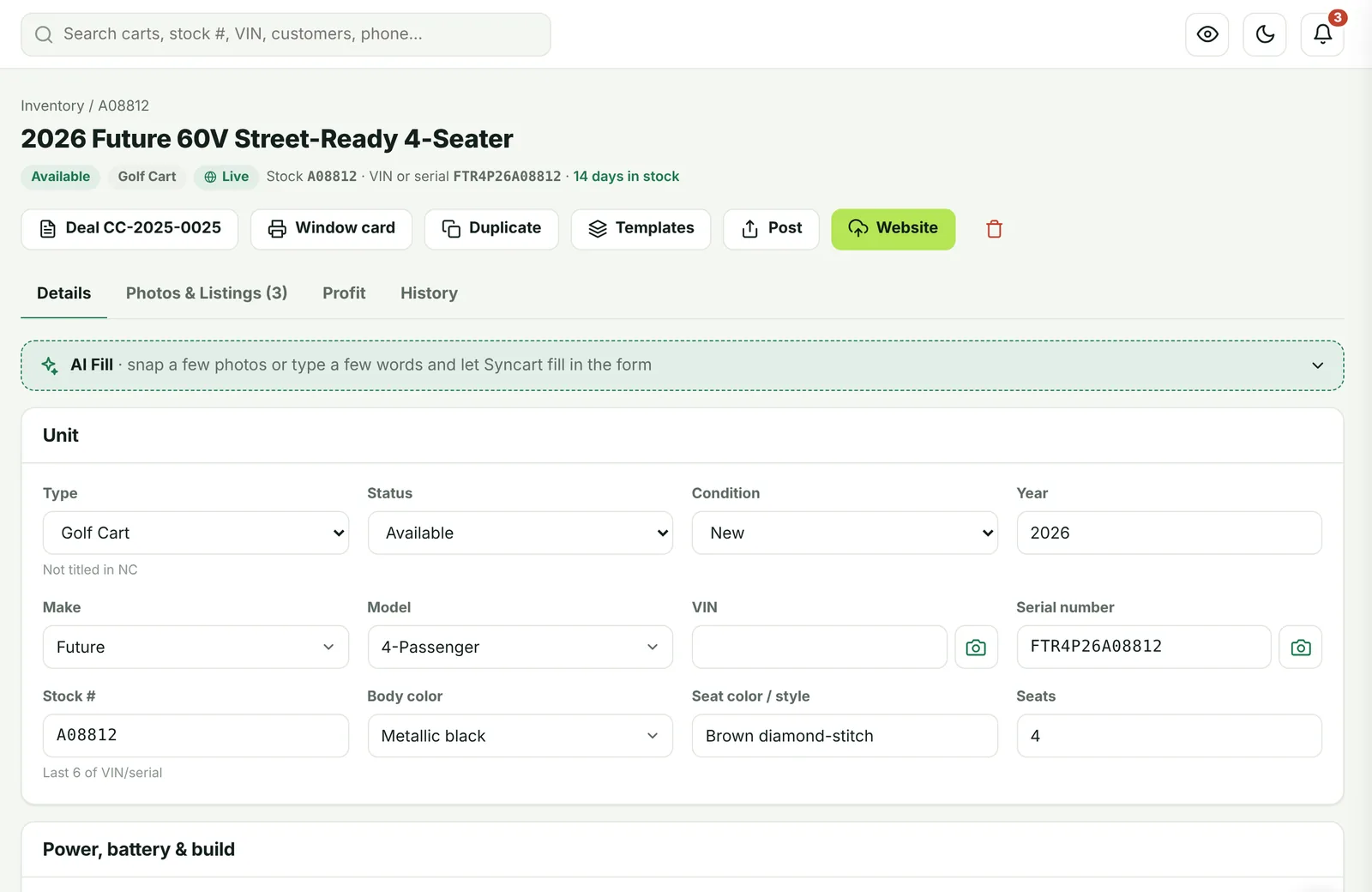Click the Post button
This screenshot has height=892, width=1372.
point(771,229)
